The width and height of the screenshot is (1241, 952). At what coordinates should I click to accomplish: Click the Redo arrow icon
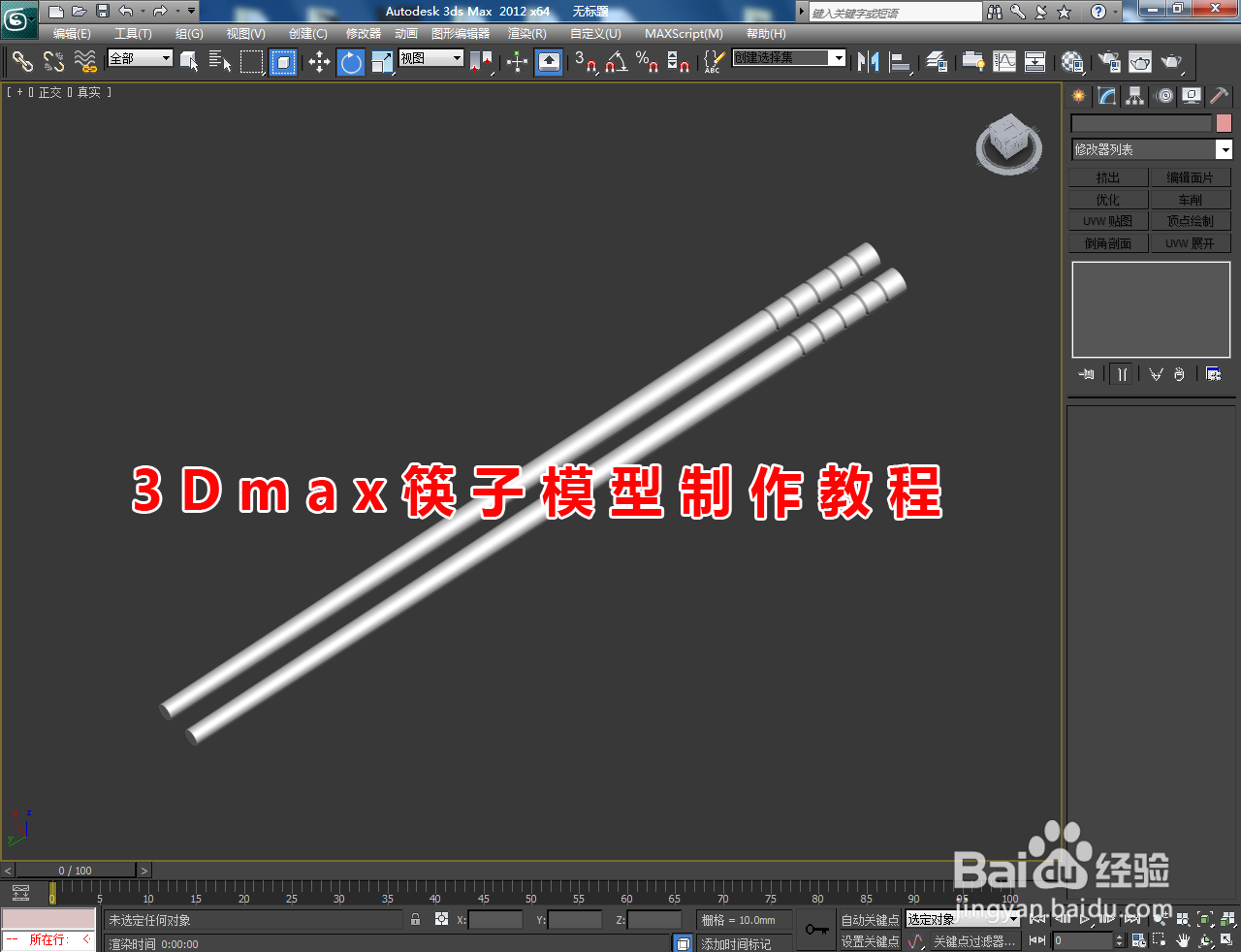160,12
